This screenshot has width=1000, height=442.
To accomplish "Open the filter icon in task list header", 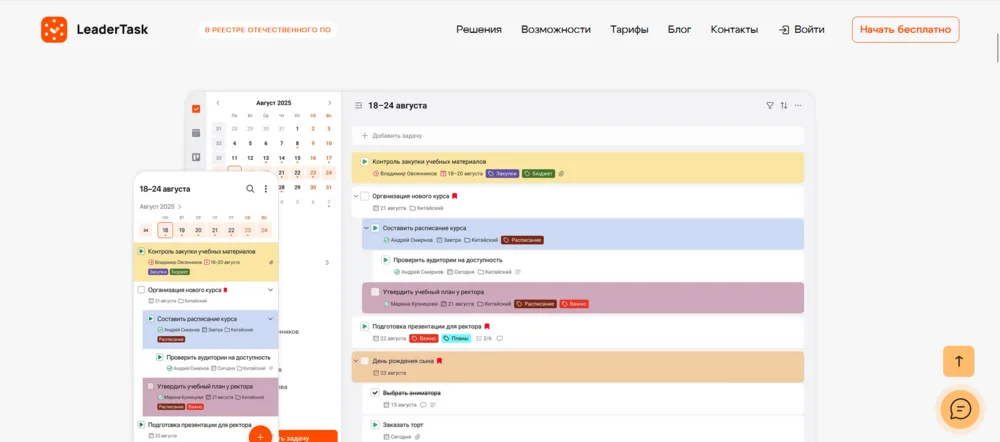I will pyautogui.click(x=770, y=105).
